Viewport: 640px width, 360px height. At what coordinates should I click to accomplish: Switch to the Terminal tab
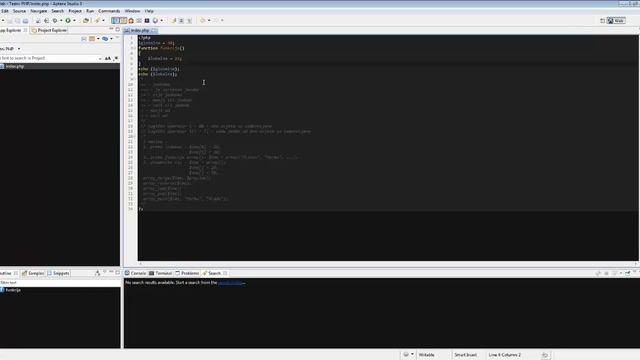click(160, 273)
